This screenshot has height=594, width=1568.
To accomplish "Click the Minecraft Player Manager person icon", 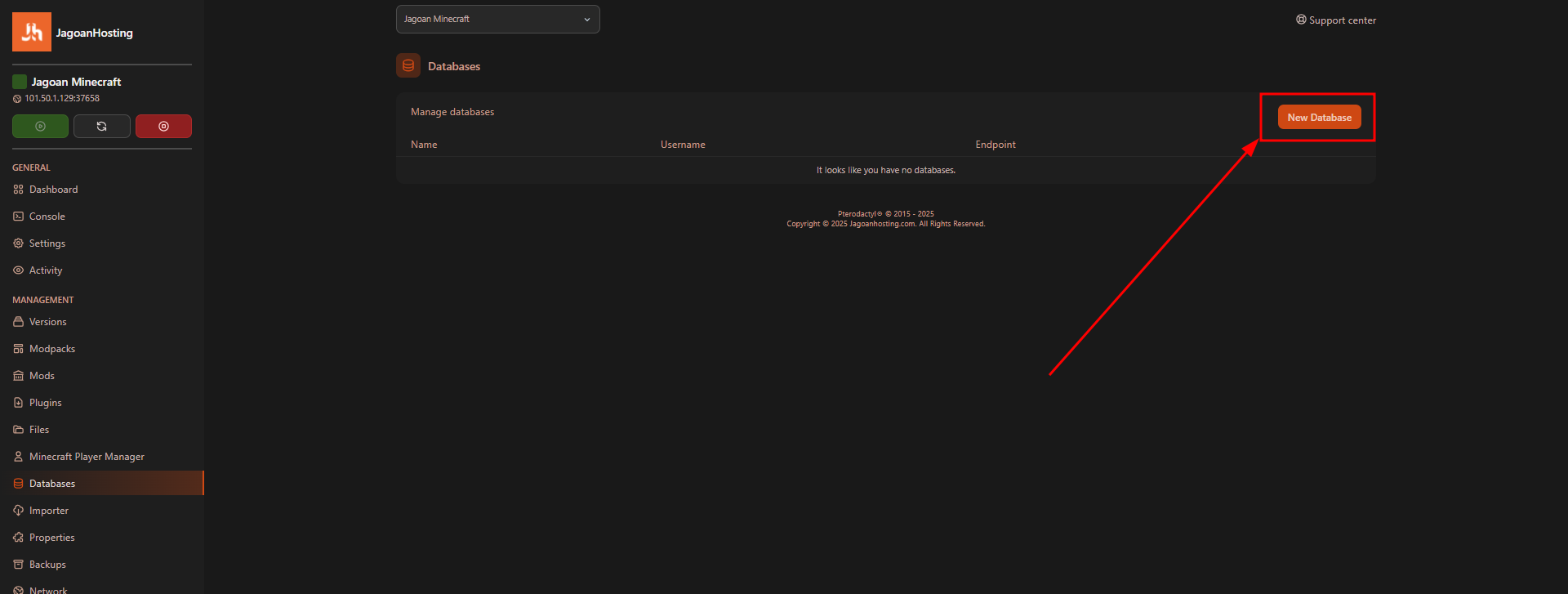I will click(18, 457).
